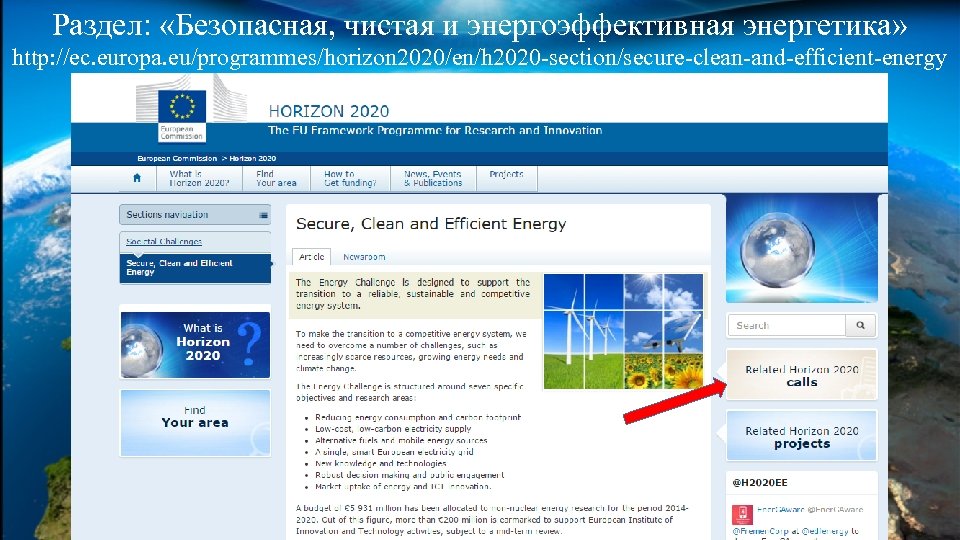Click the @EnergyAware tweet handle
Screen dimensions: 960x540
835,509
